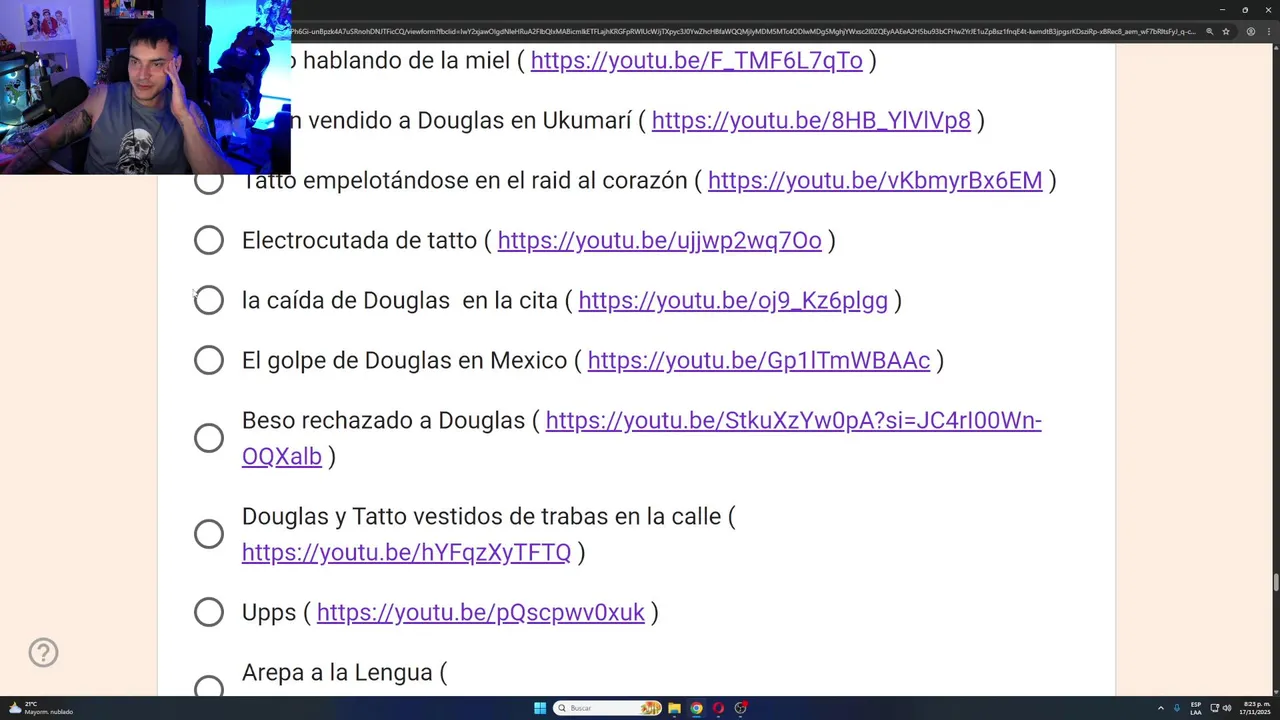The width and height of the screenshot is (1280, 720).
Task: Select the 'Tatto empelotándose en el raid' option
Action: [209, 180]
